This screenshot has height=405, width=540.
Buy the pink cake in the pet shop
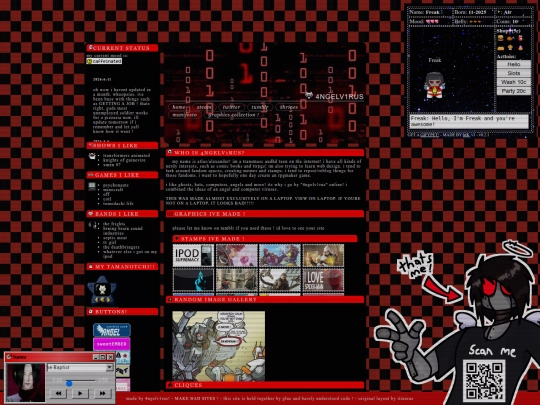point(520,48)
